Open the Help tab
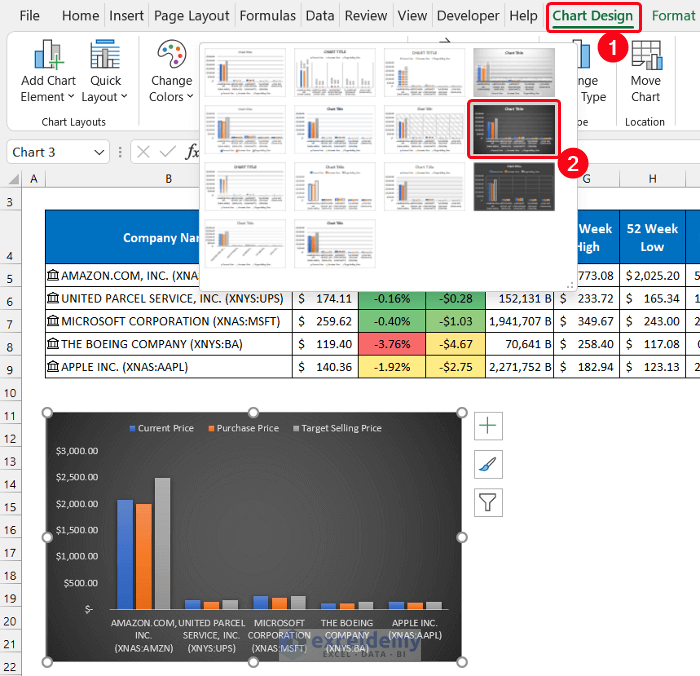700x676 pixels. (x=523, y=16)
